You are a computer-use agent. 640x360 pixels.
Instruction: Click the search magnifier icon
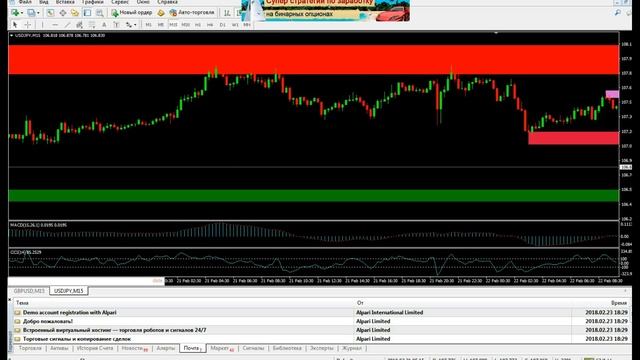[x=618, y=13]
